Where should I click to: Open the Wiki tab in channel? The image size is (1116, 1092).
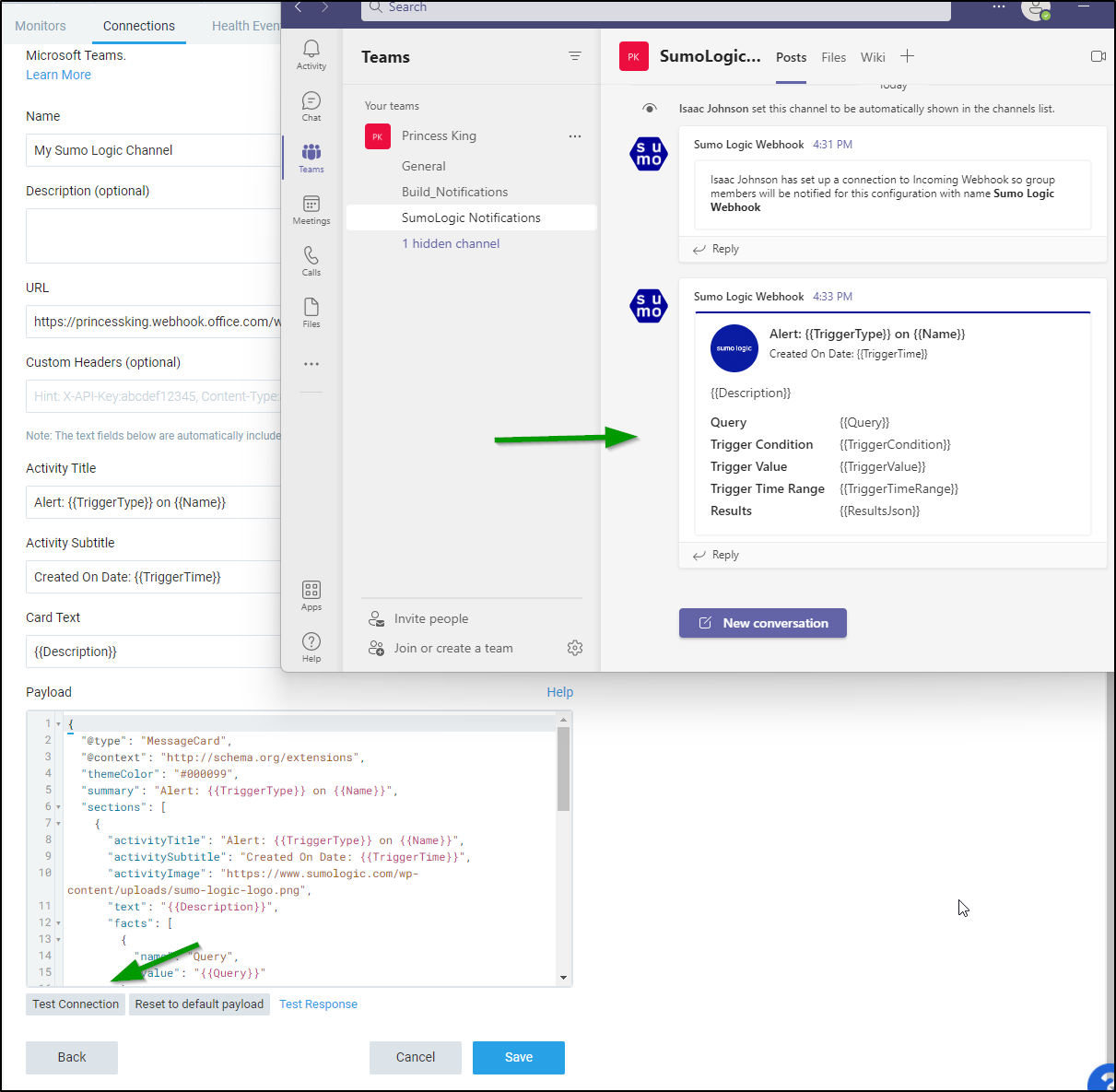(x=873, y=57)
